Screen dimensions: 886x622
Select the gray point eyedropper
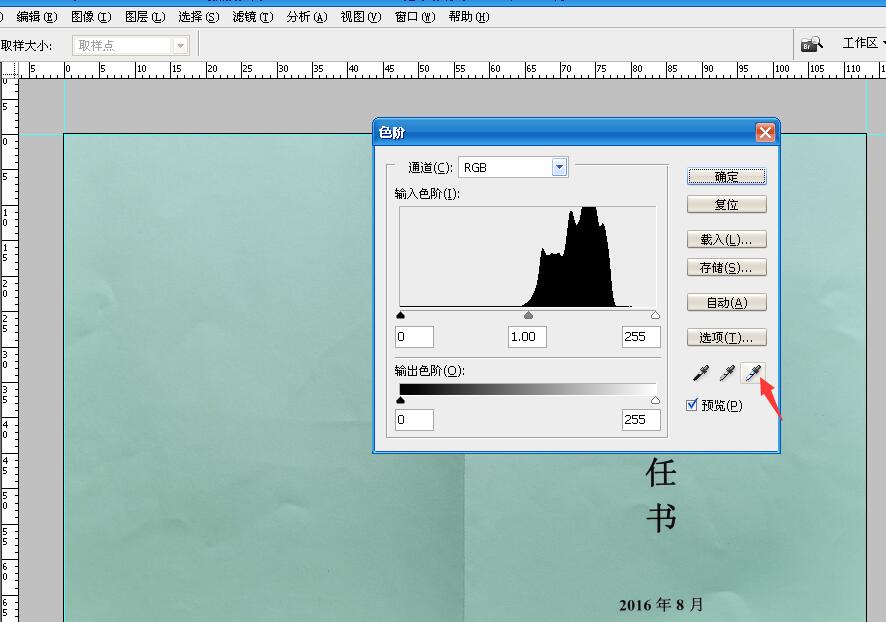pos(727,373)
